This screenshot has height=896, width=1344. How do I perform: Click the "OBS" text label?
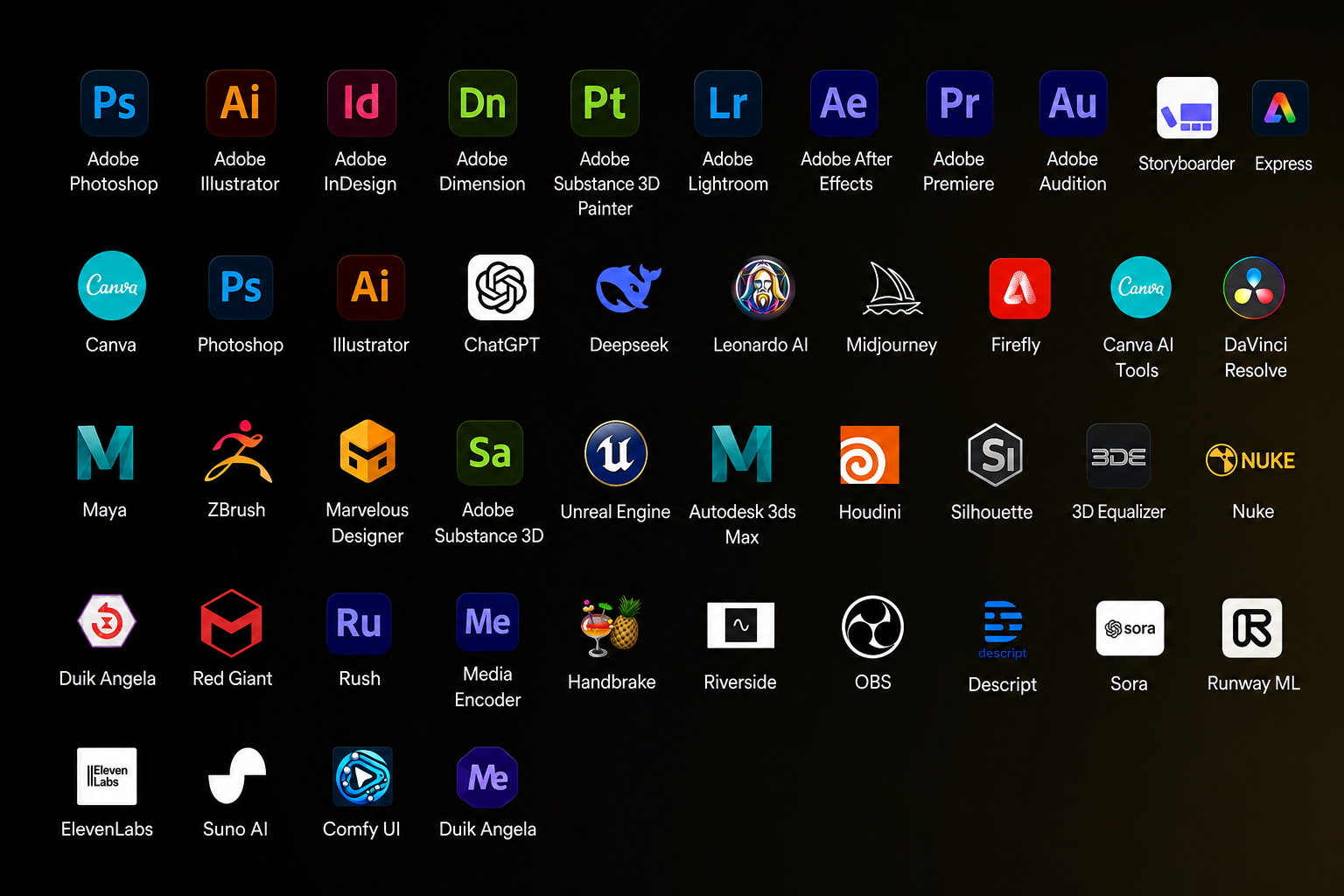tap(873, 682)
